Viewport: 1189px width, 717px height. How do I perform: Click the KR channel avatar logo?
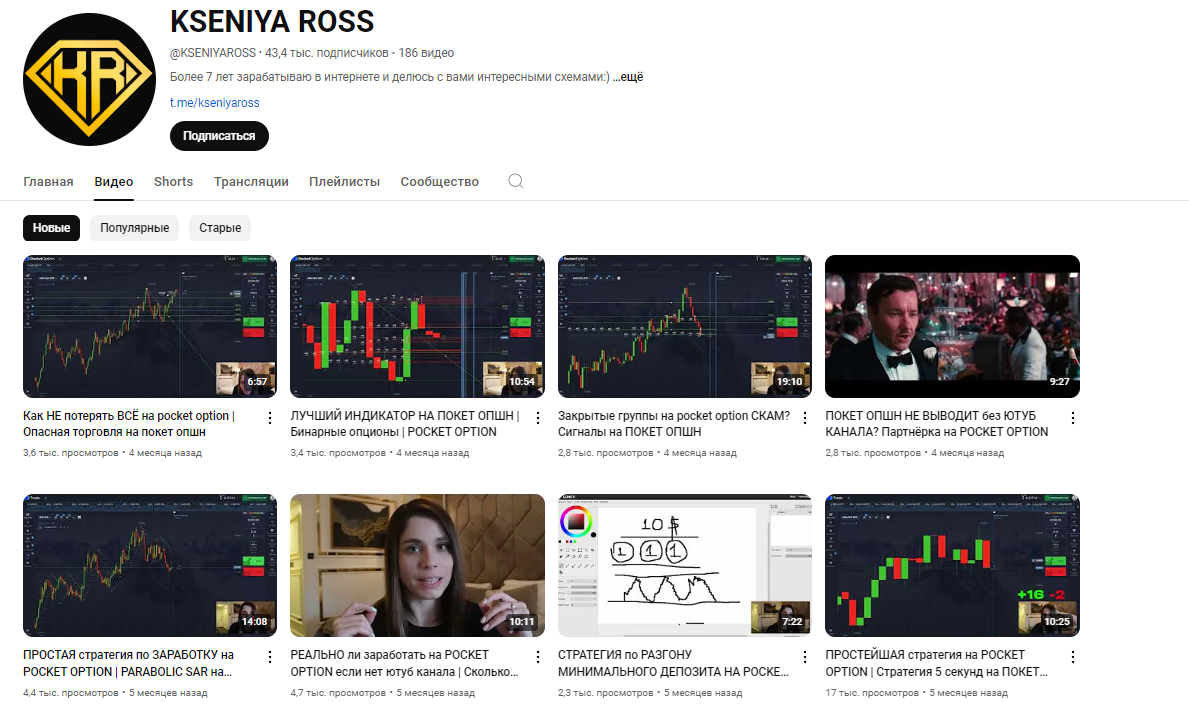(x=89, y=80)
